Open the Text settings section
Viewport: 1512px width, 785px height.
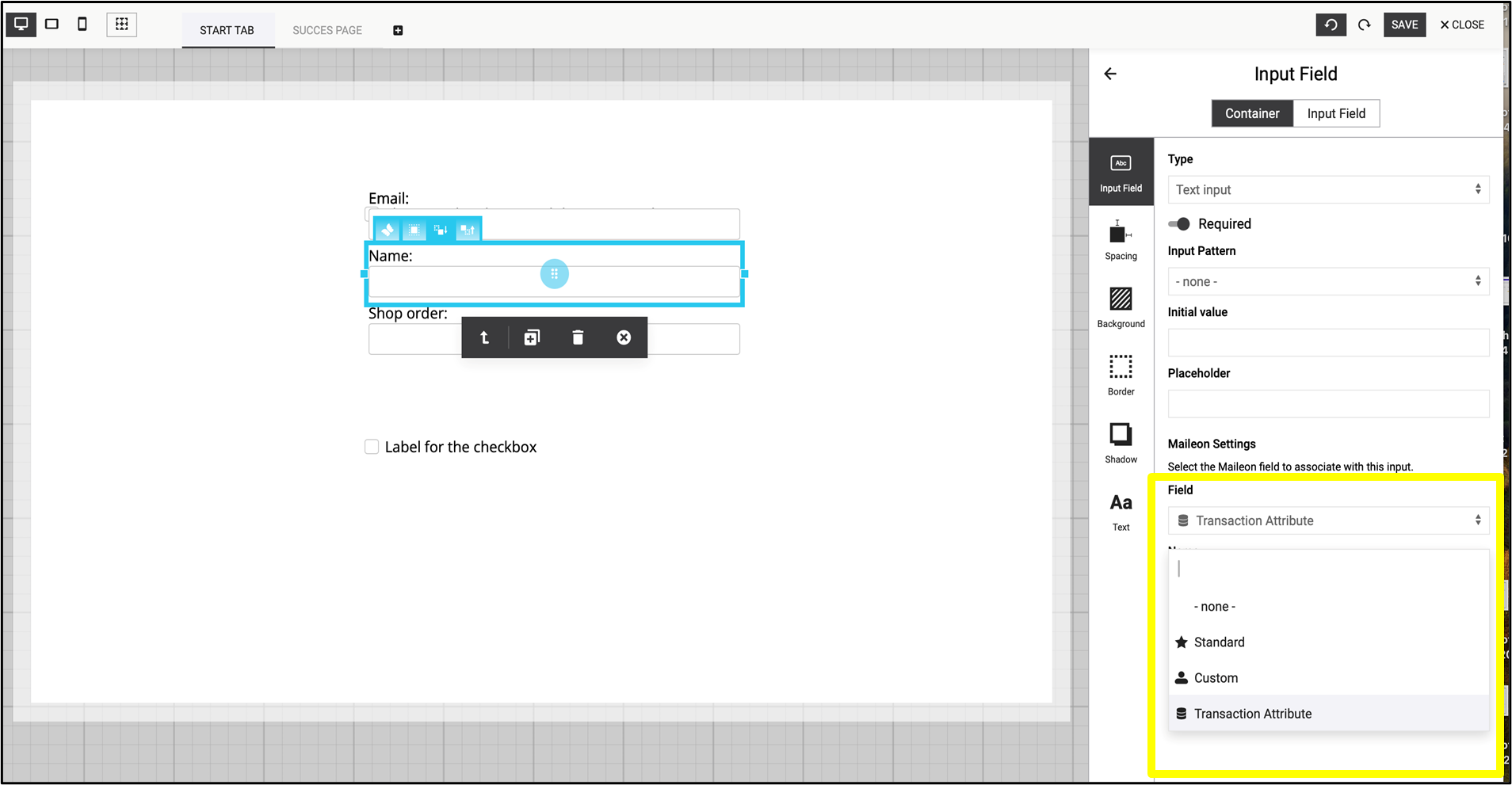(x=1121, y=512)
